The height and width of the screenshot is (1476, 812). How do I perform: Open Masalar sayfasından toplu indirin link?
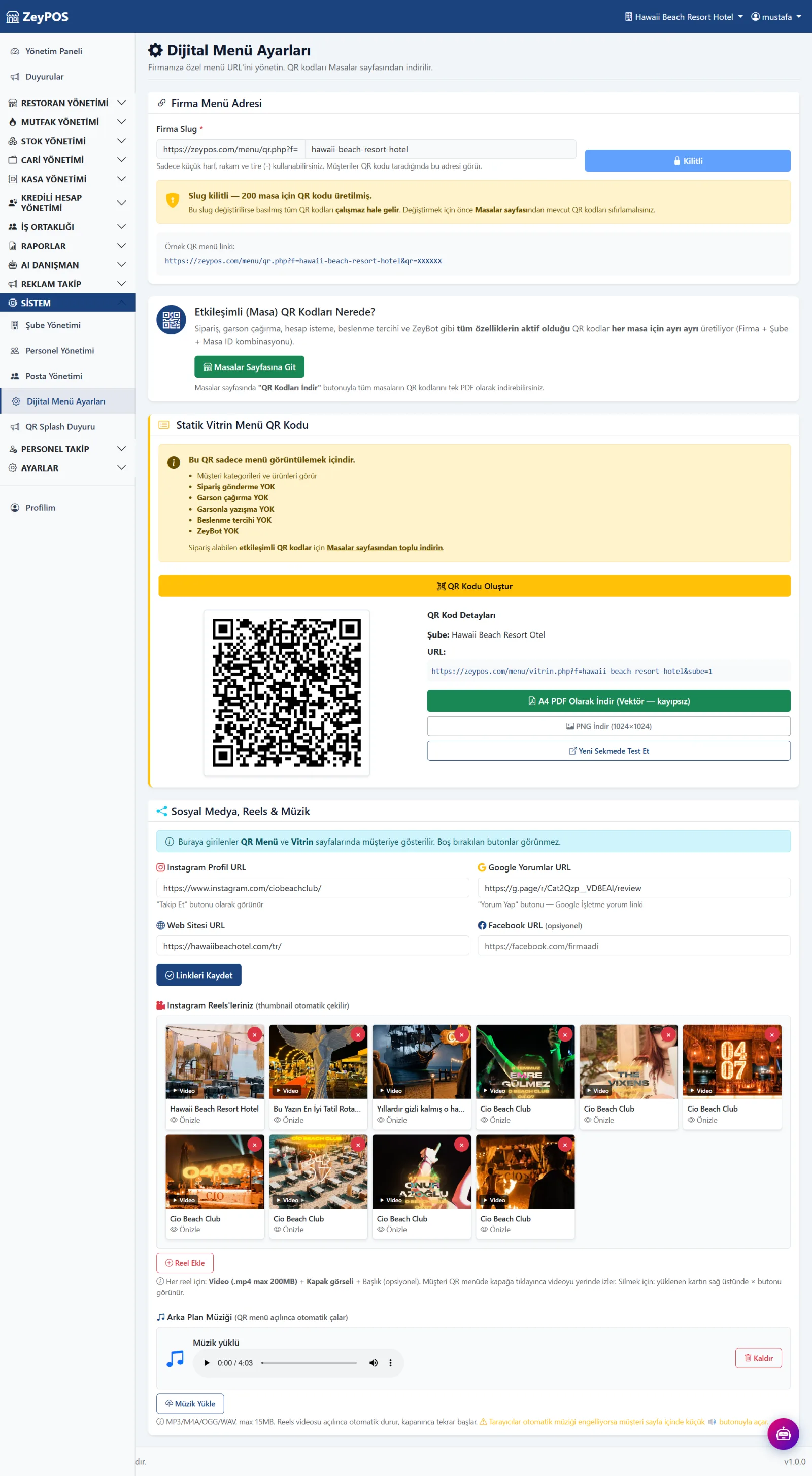(x=385, y=547)
